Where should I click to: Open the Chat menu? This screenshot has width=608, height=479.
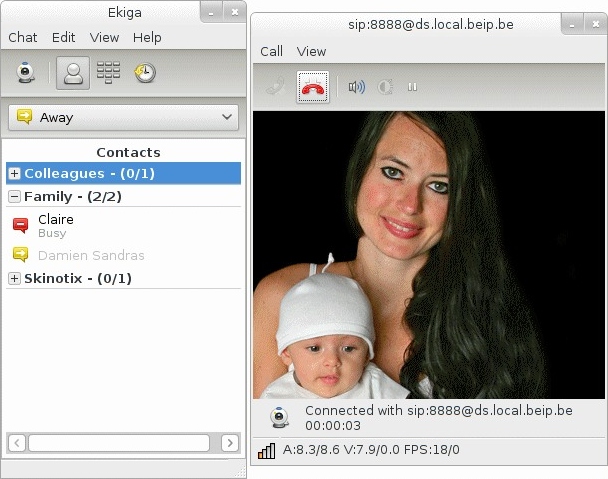(x=23, y=38)
